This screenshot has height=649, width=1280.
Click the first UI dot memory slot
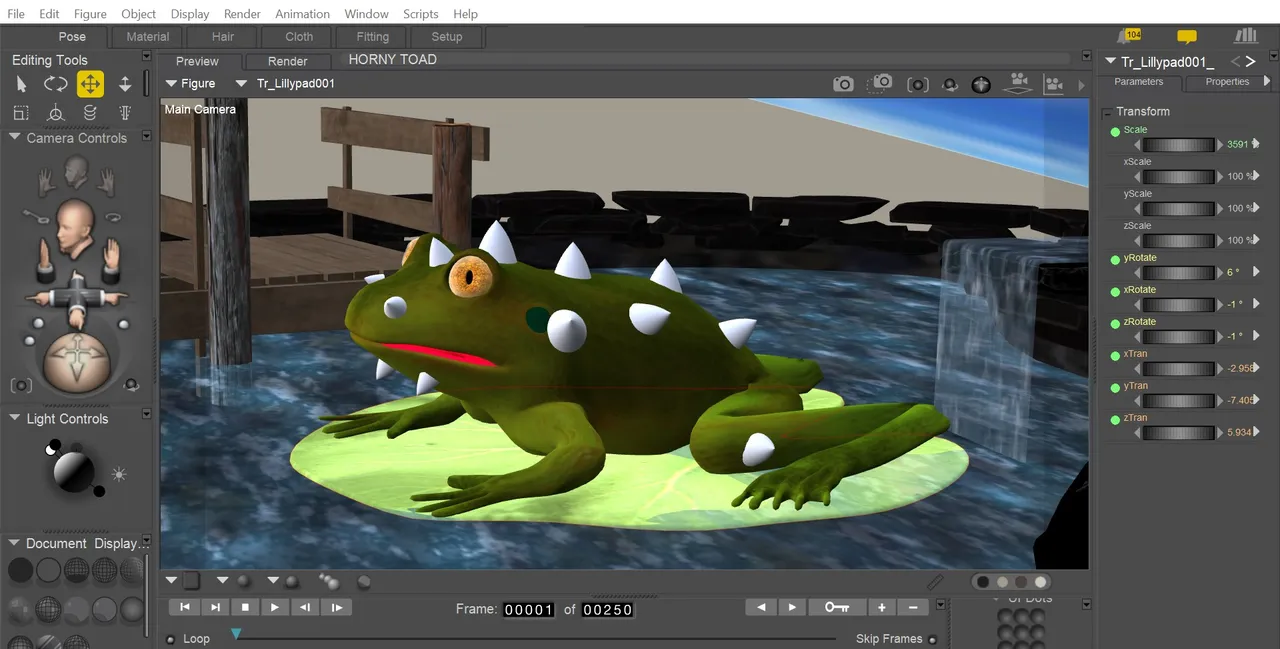[x=1005, y=618]
